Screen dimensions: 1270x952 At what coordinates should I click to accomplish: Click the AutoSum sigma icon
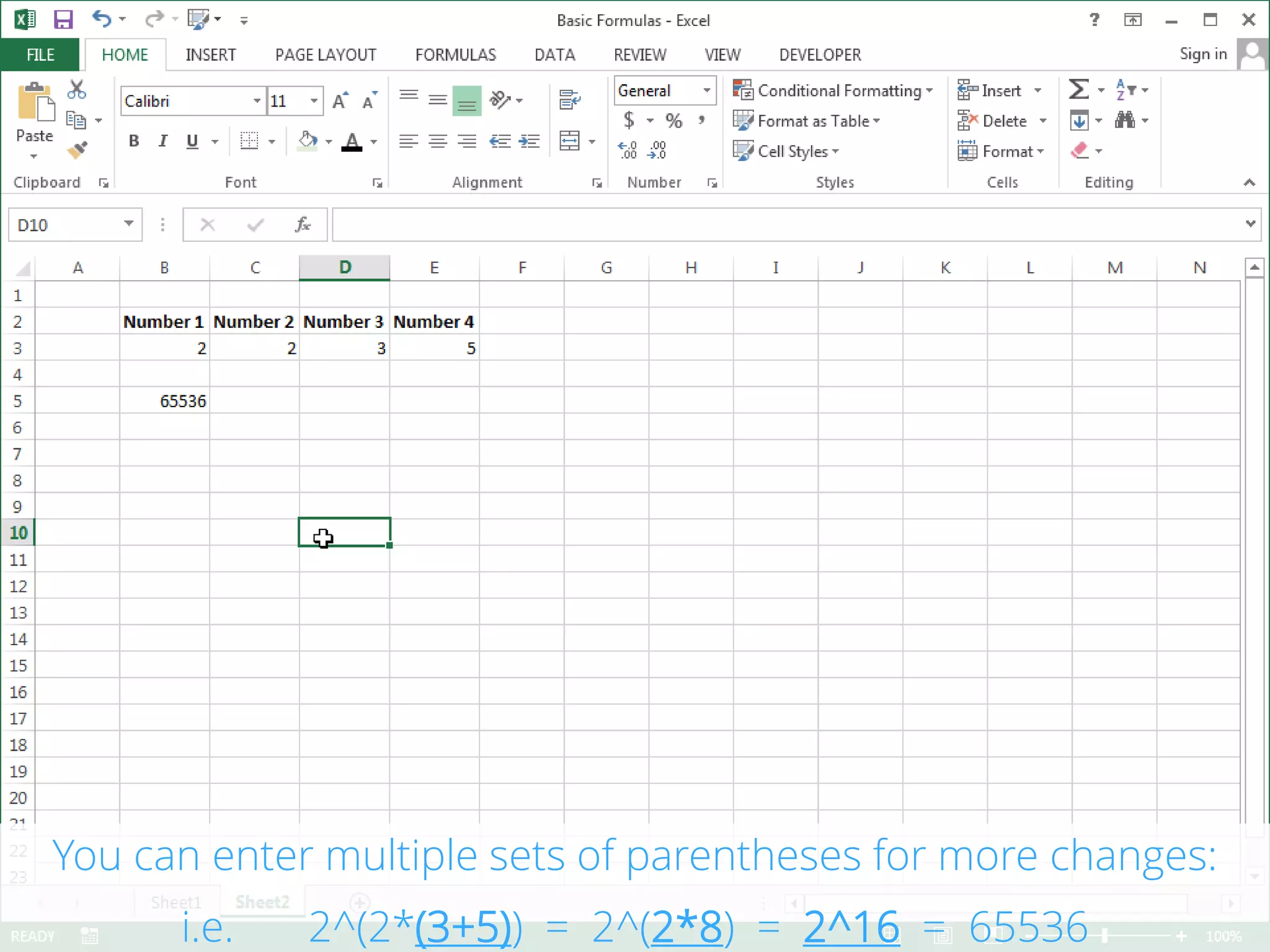coord(1078,90)
